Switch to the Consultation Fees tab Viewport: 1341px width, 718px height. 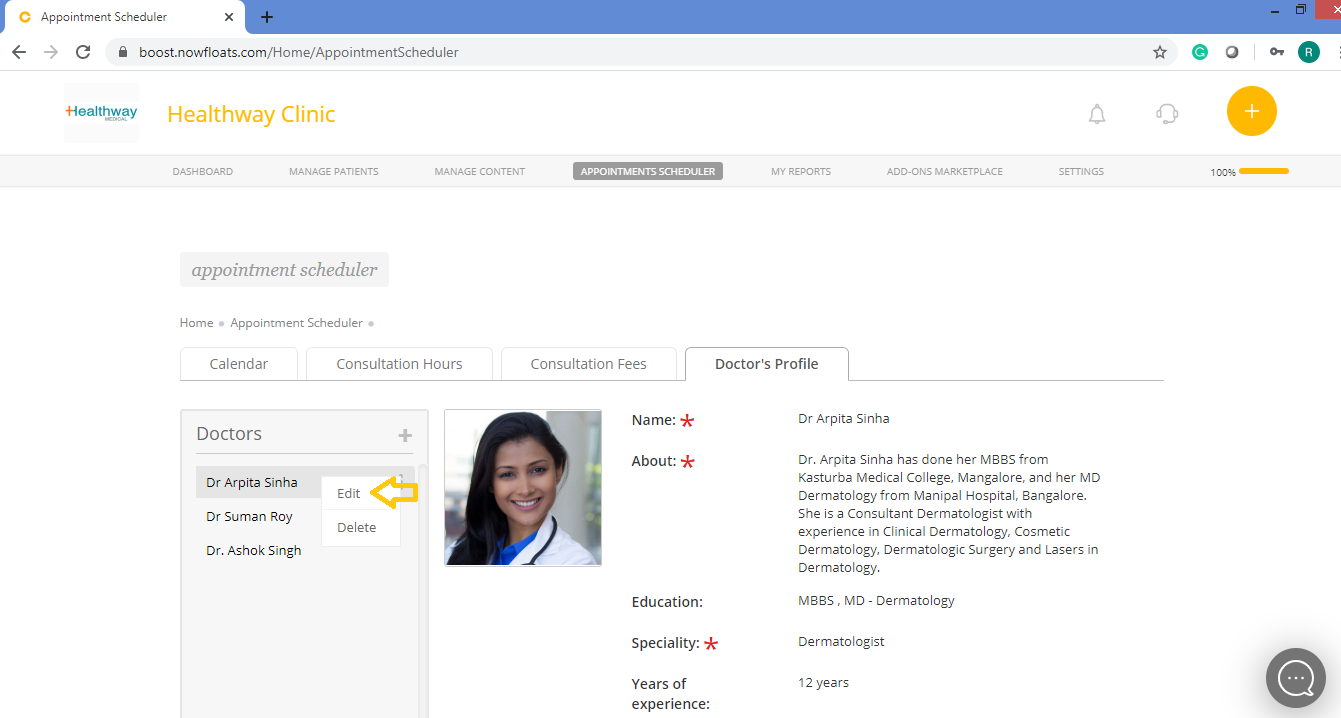pyautogui.click(x=589, y=364)
